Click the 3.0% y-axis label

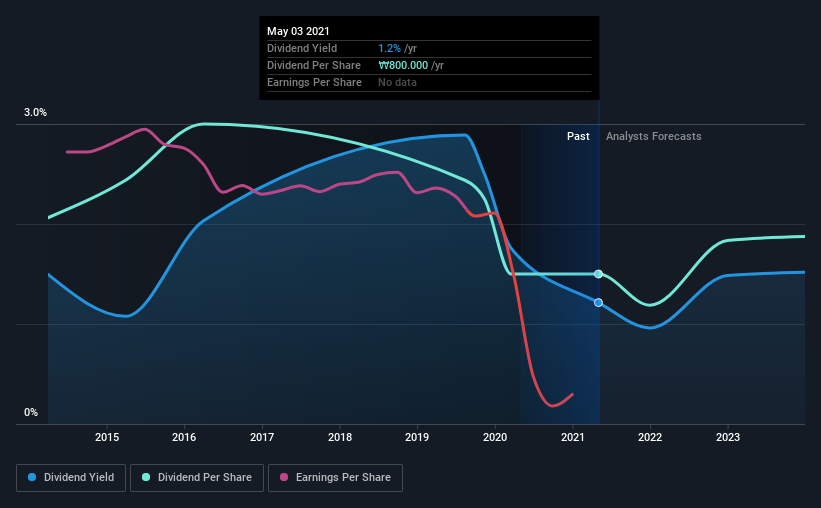coord(35,113)
